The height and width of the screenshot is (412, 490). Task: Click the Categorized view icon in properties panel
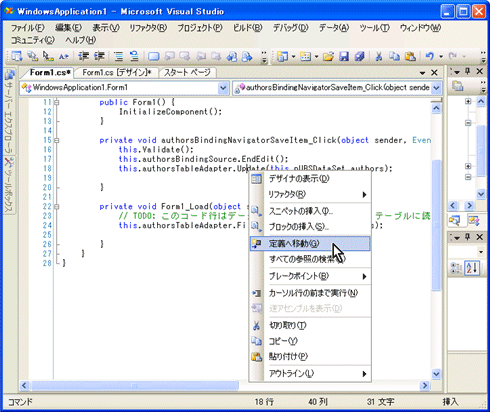coord(456,268)
